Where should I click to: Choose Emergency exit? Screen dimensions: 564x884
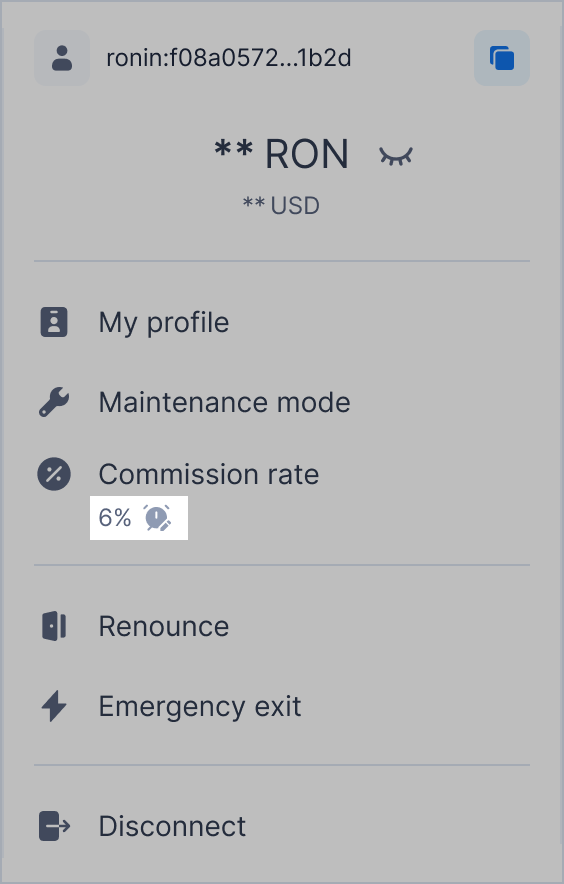click(200, 706)
